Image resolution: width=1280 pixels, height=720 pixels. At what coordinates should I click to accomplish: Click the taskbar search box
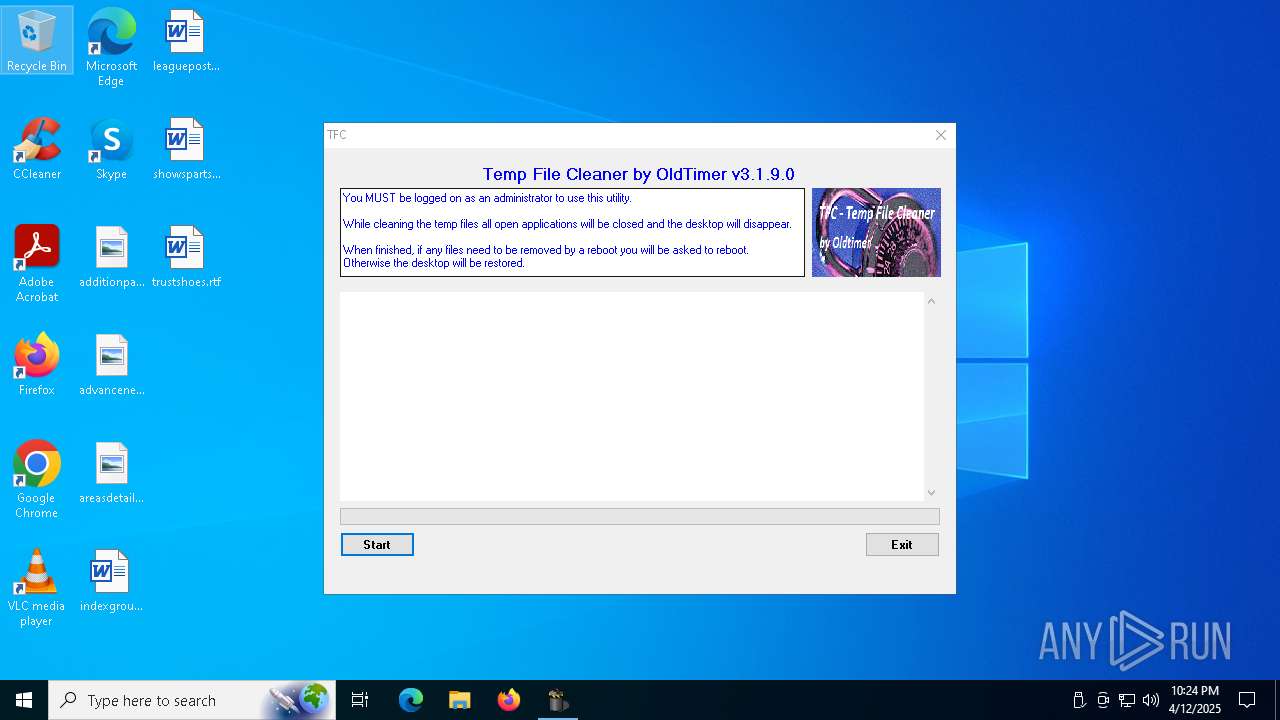coord(192,700)
